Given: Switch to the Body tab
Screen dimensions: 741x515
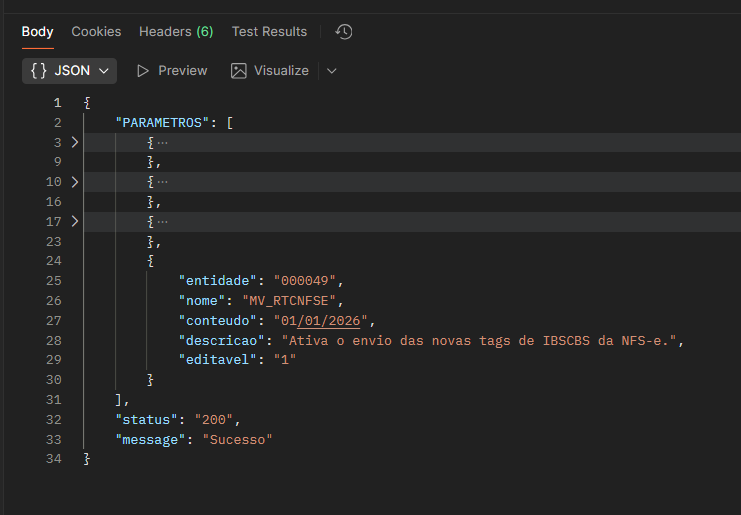Looking at the screenshot, I should pyautogui.click(x=38, y=32).
